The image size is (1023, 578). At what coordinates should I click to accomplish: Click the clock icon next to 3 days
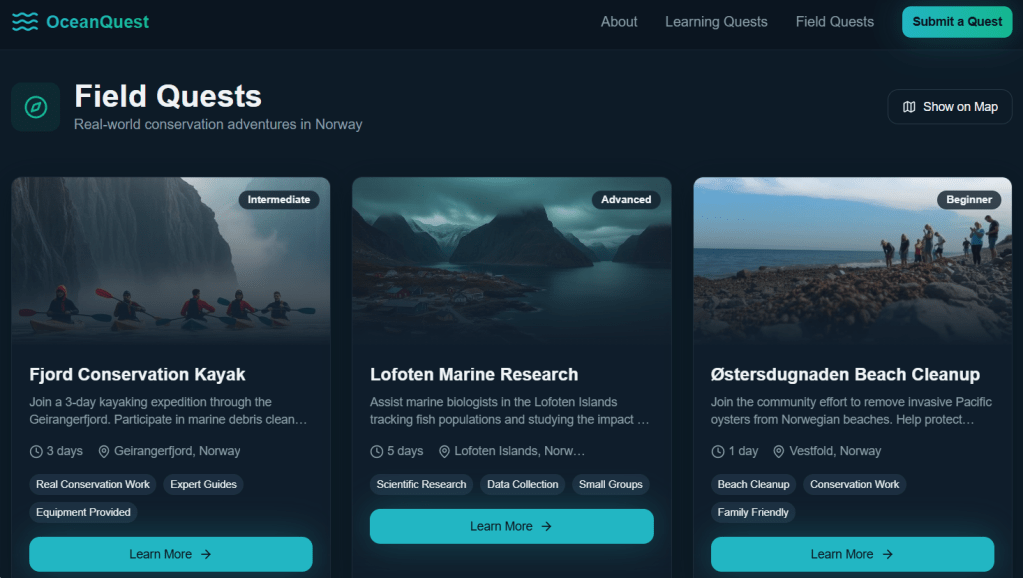tap(37, 451)
